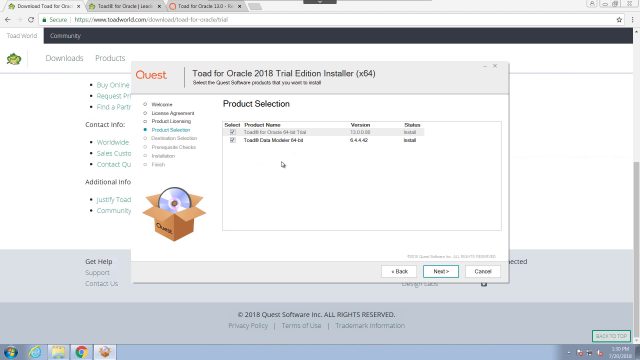Bookmark page with star icon

coord(619,20)
